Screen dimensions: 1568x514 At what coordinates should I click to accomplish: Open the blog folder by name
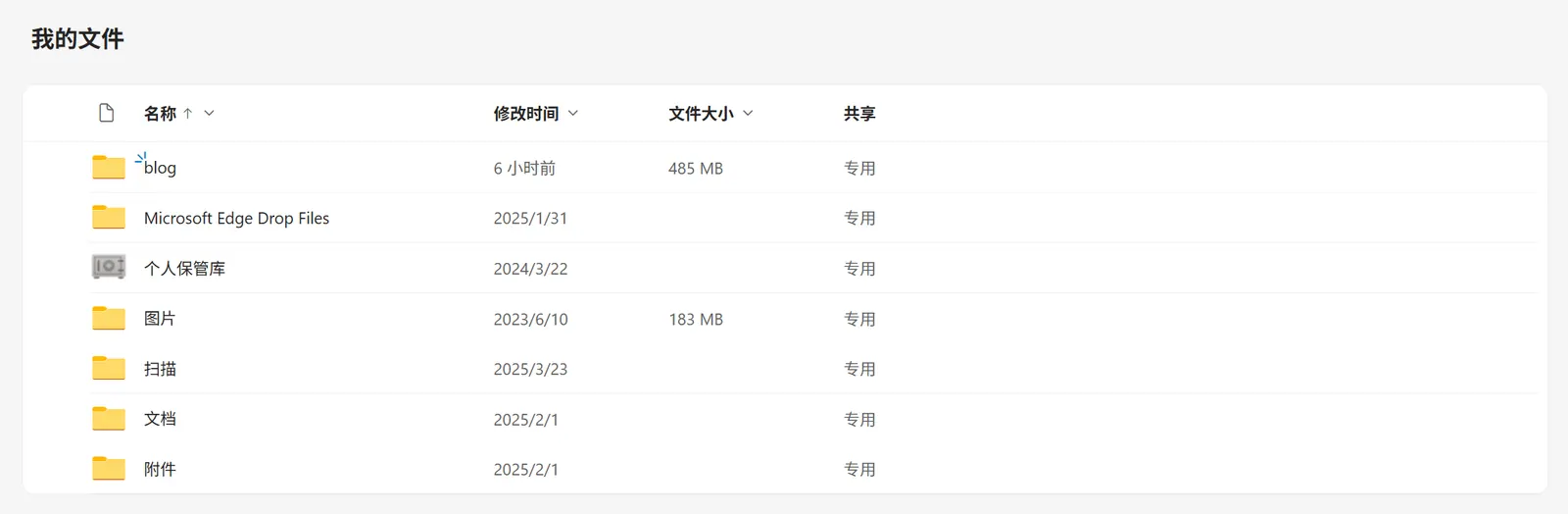click(160, 168)
